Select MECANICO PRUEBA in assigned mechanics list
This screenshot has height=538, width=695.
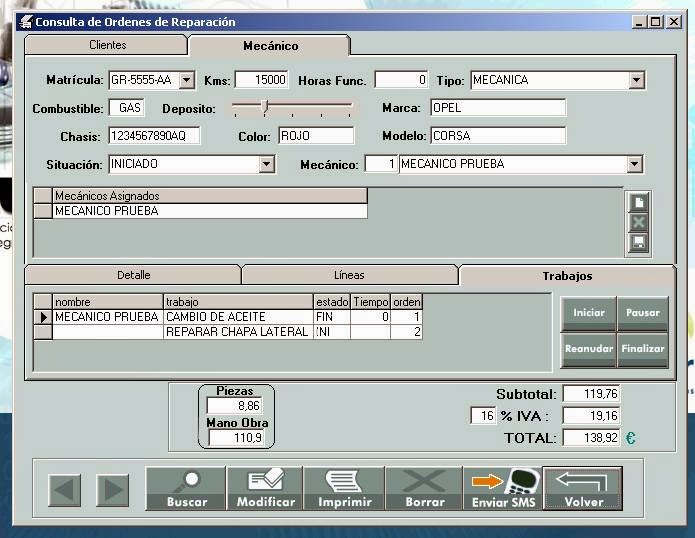pos(210,211)
